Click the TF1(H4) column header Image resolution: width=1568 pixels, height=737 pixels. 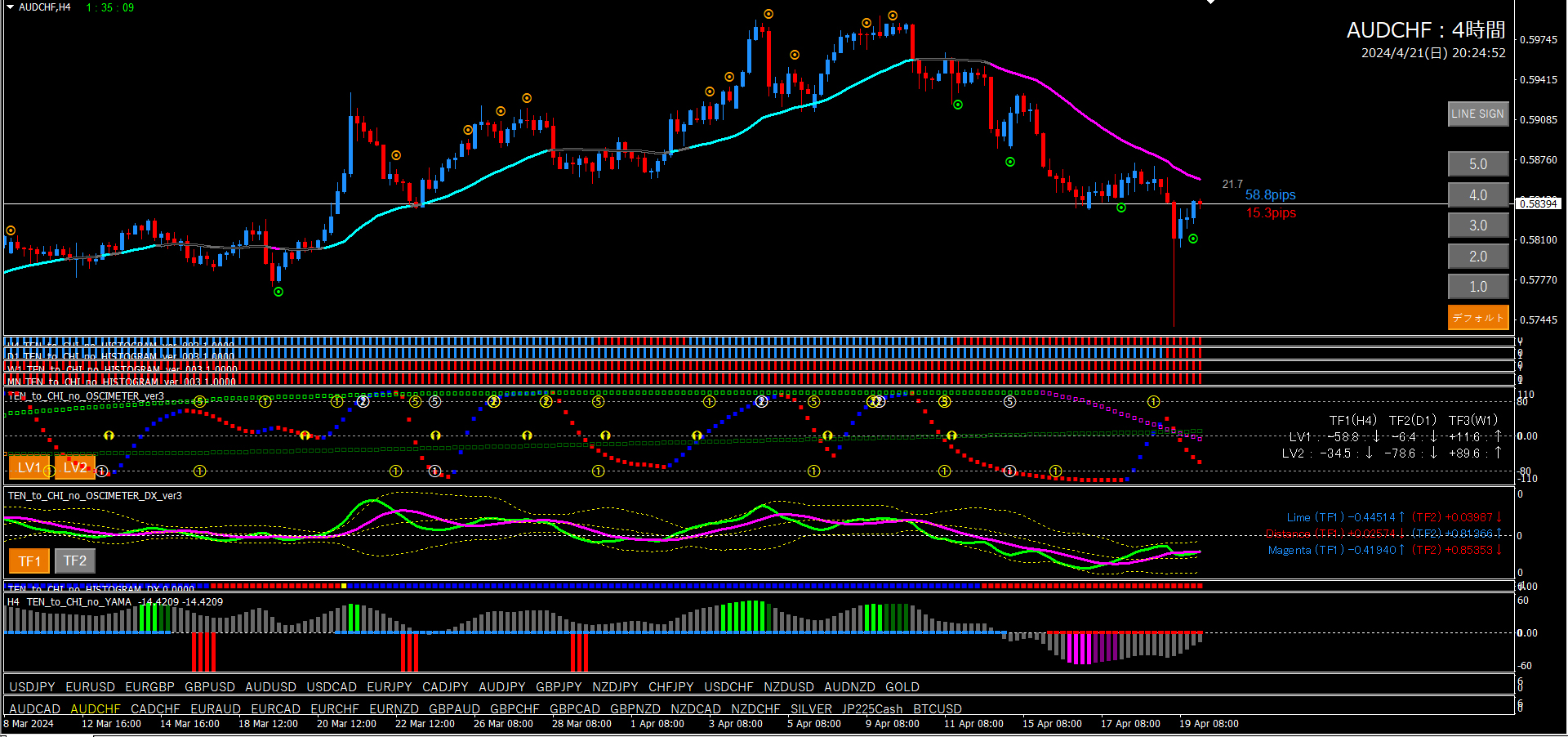(x=1353, y=420)
